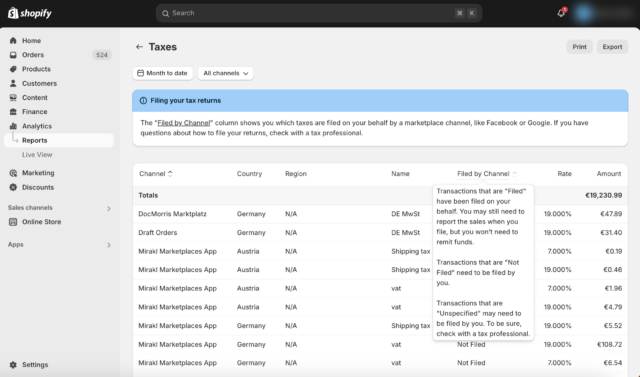Click the Region column header
640x377 pixels.
(x=296, y=174)
